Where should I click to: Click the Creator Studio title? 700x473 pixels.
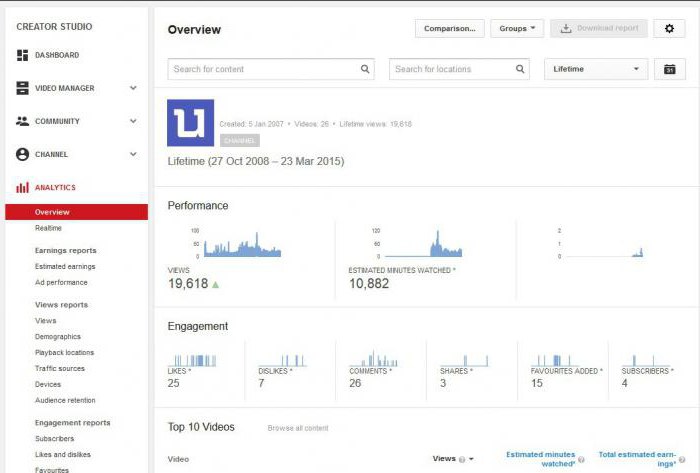click(54, 27)
